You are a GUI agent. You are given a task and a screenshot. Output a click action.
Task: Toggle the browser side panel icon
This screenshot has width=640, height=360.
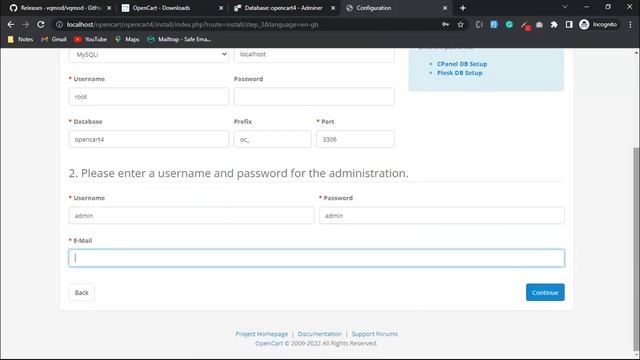point(569,24)
